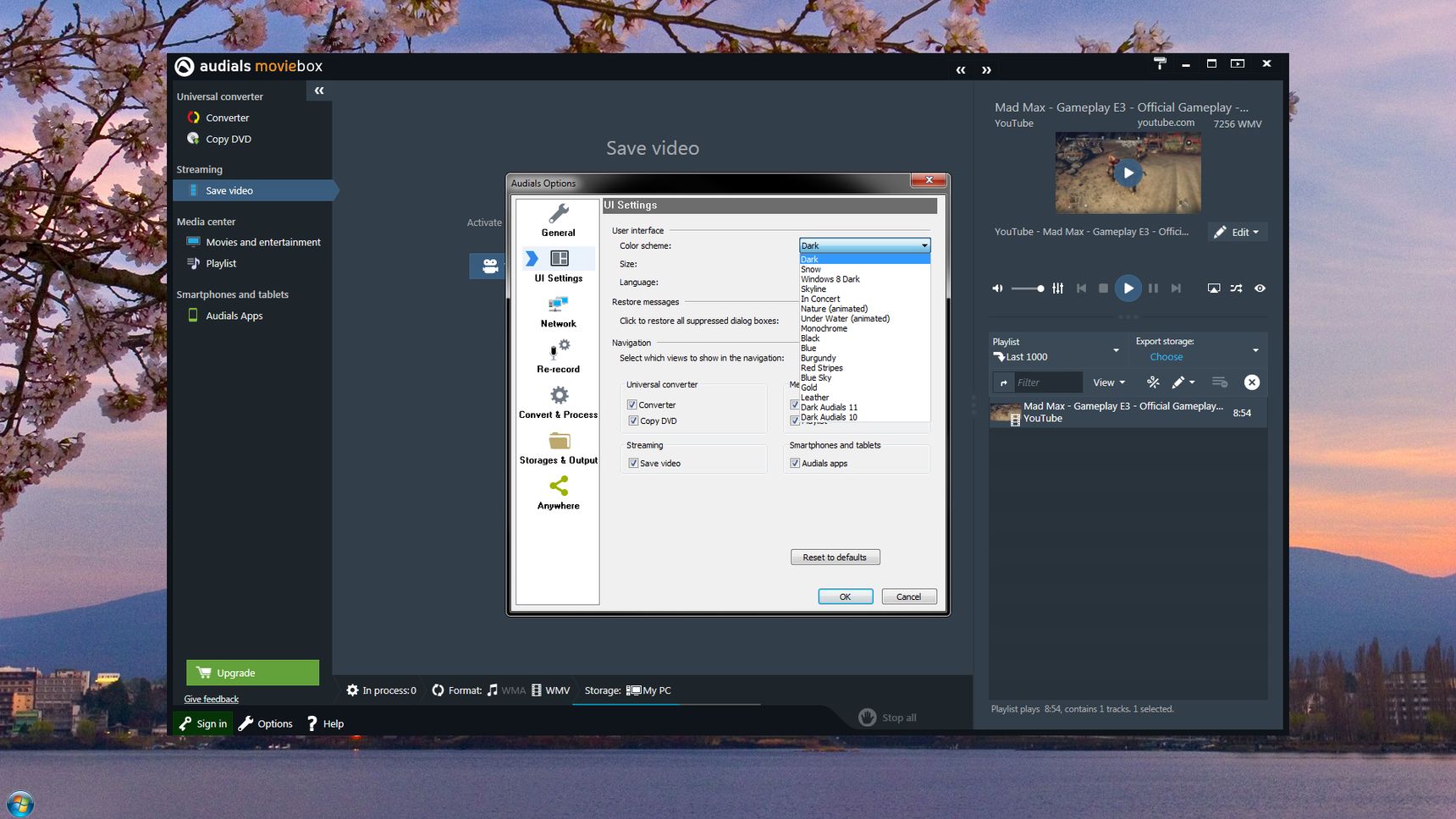The height and width of the screenshot is (819, 1456).
Task: Choose the Blue Sky color scheme
Action: 864,377
